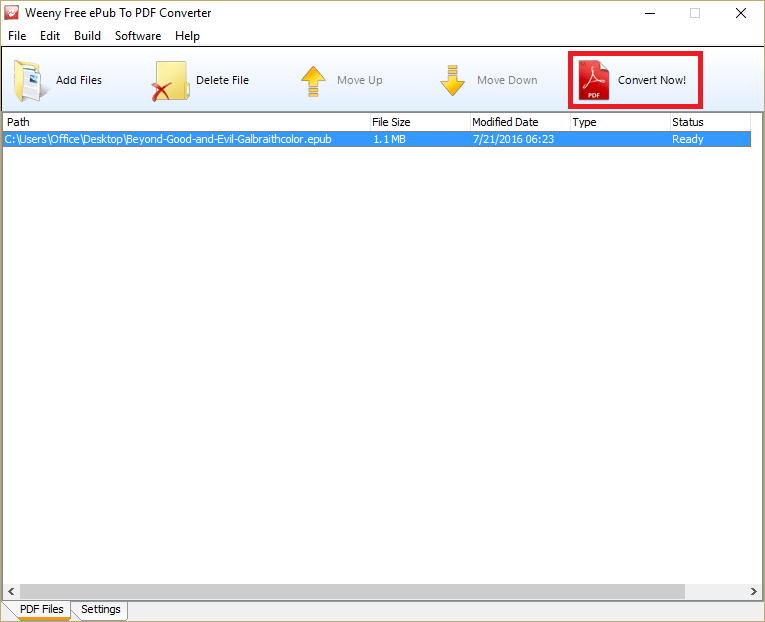Select the Beyond-Good-and-Evil-Galbraithcolor.epub path
This screenshot has width=765, height=622.
pyautogui.click(x=168, y=139)
